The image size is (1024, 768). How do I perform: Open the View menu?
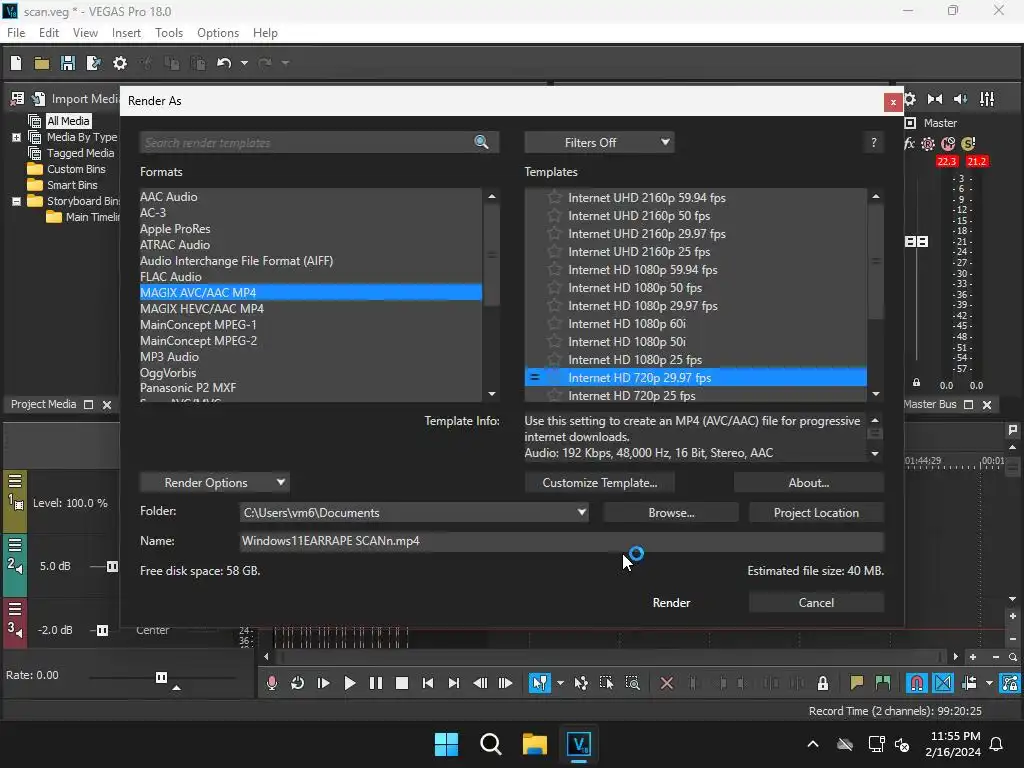[85, 33]
